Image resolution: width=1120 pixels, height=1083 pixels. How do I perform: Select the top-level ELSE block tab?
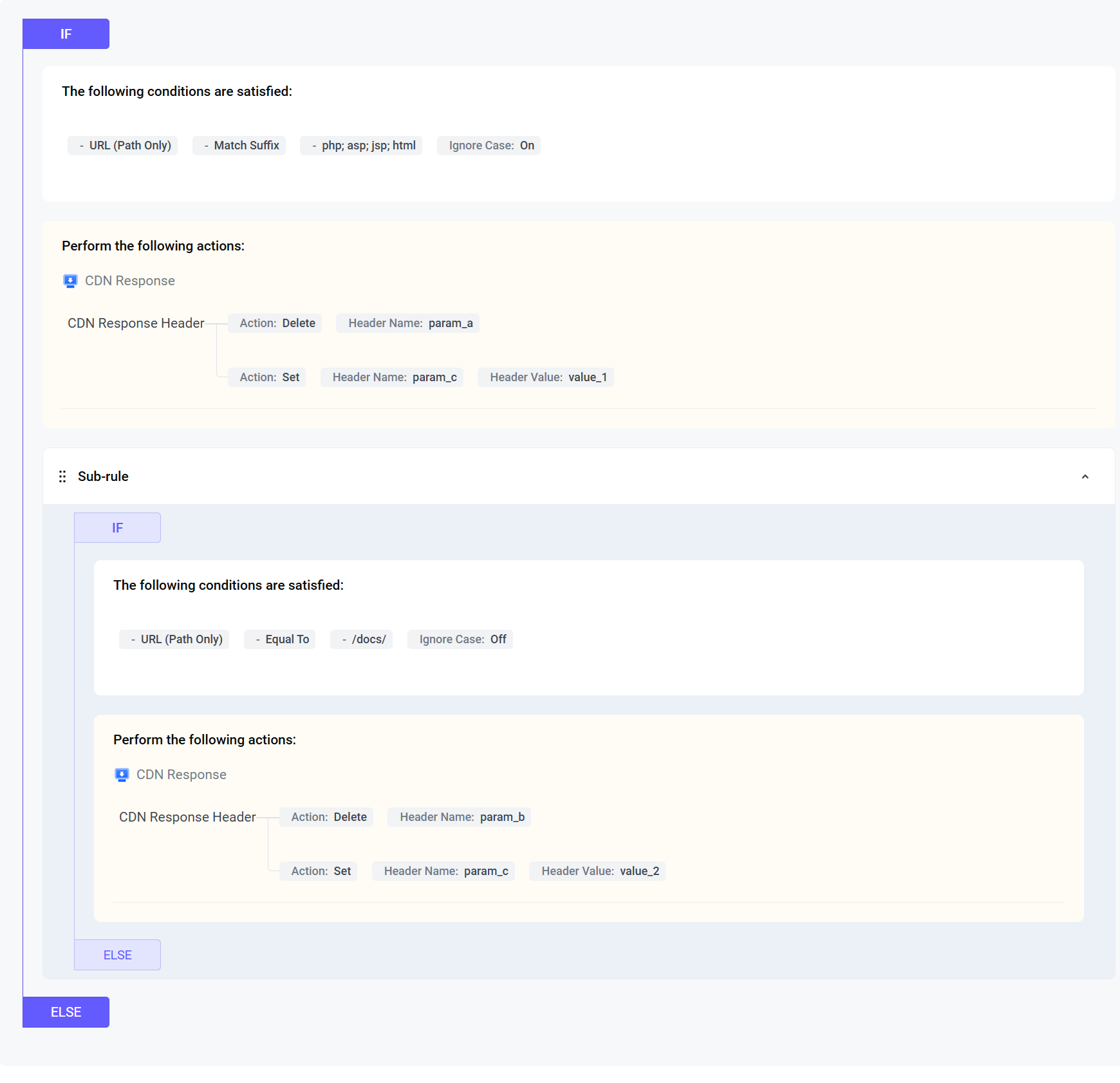click(x=66, y=1012)
